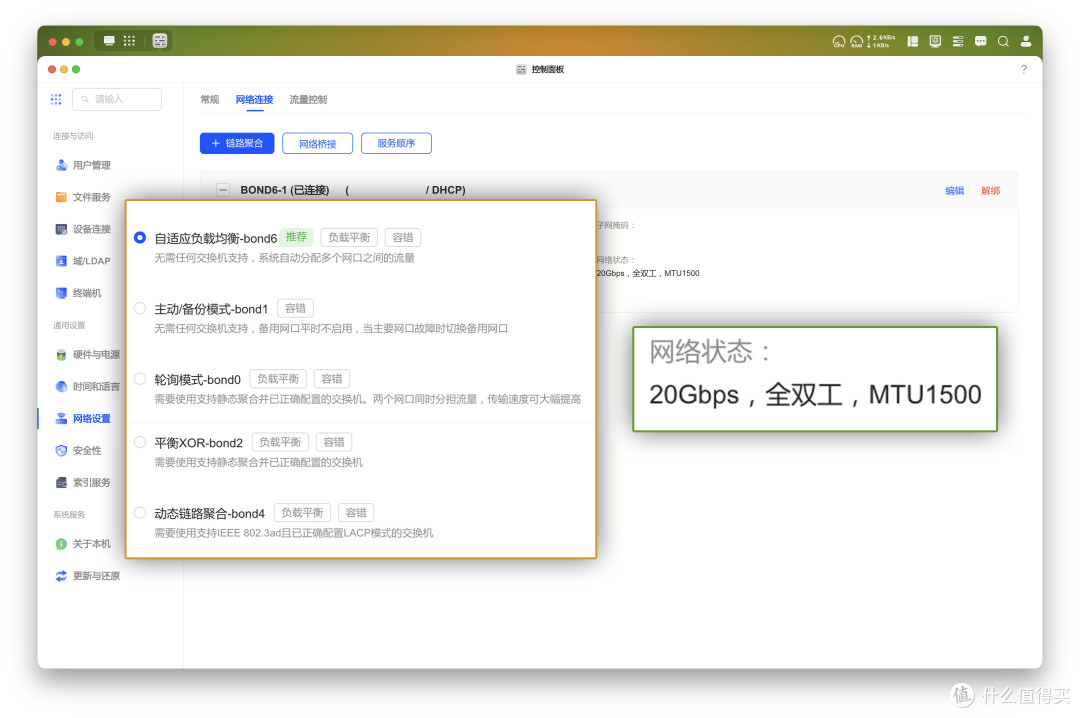Click the 服务顺序 button
This screenshot has height=718, width=1080.
tap(396, 143)
